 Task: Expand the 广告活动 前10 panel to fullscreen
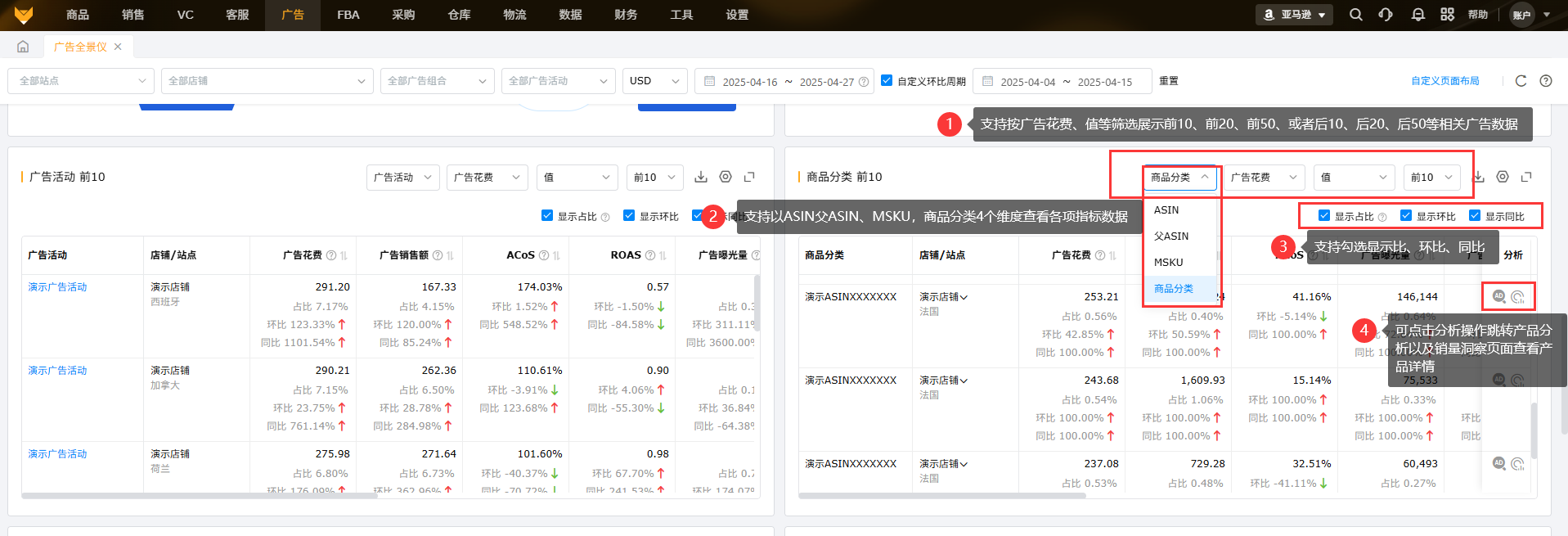pyautogui.click(x=749, y=177)
